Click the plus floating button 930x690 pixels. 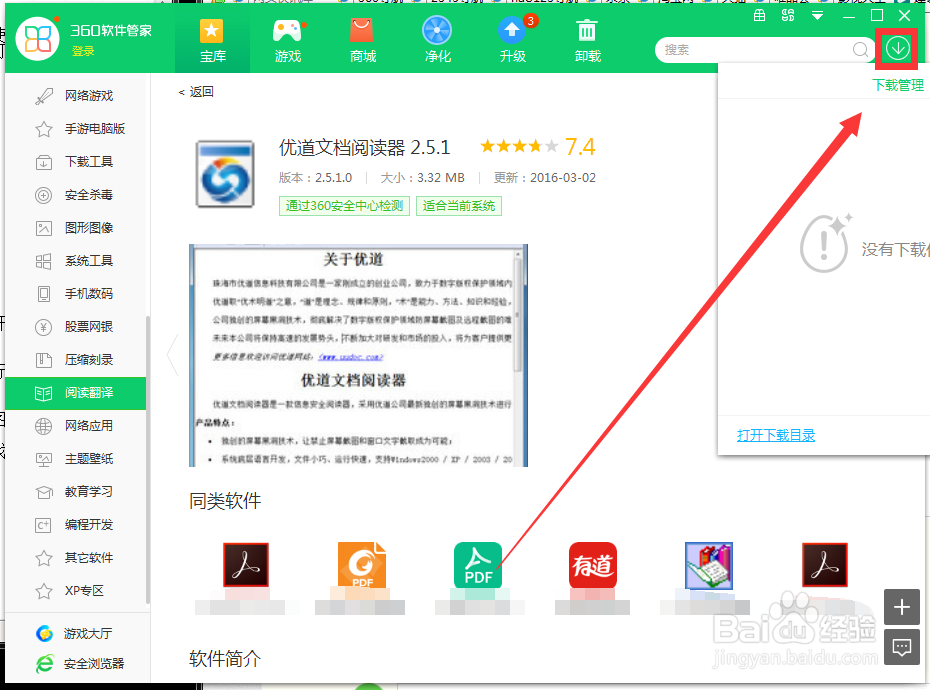[x=902, y=607]
